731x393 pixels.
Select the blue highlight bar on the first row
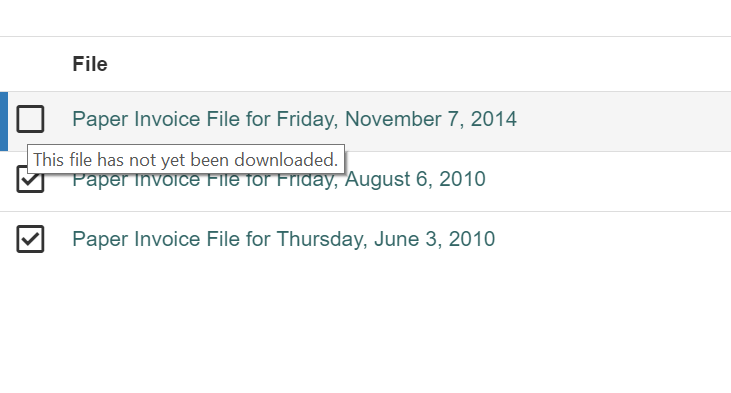coord(4,121)
